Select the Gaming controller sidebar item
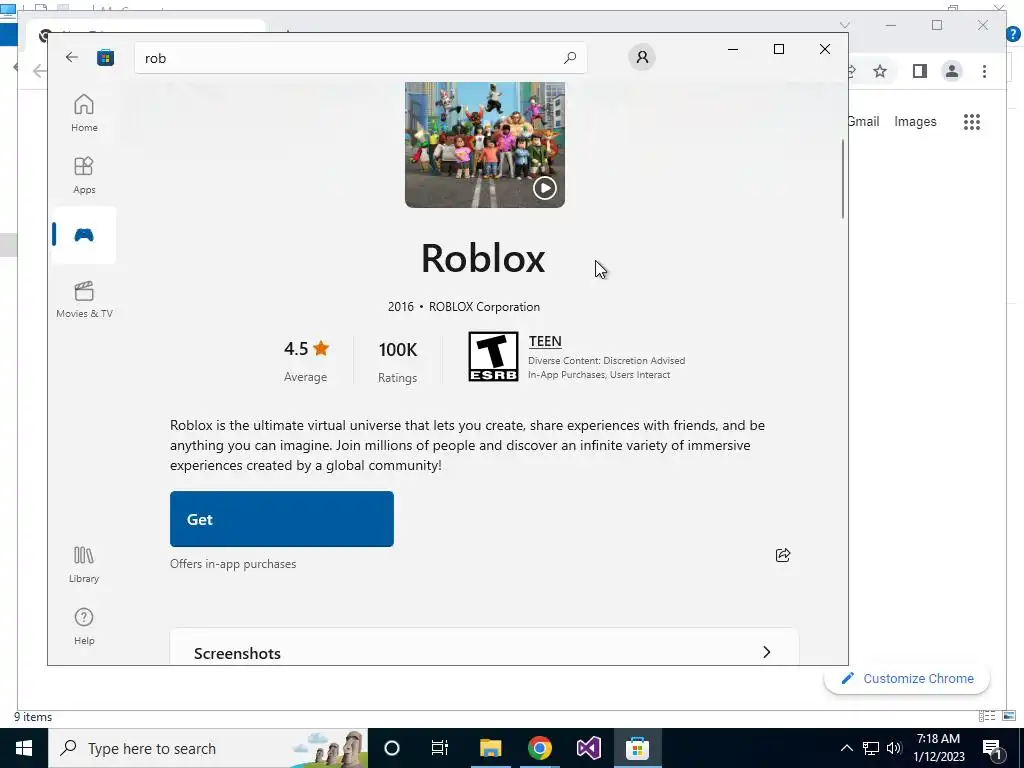Image resolution: width=1024 pixels, height=768 pixels. click(x=84, y=235)
